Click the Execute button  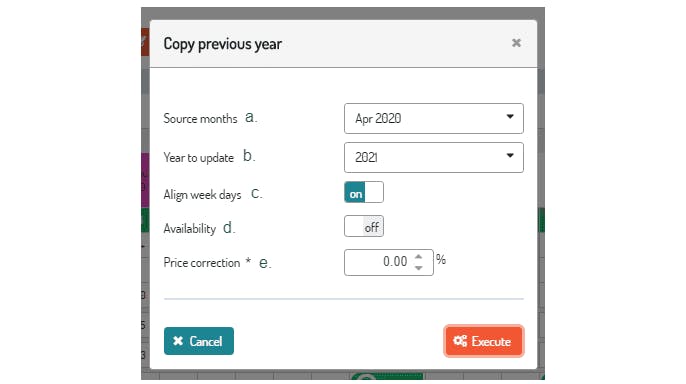(x=483, y=341)
